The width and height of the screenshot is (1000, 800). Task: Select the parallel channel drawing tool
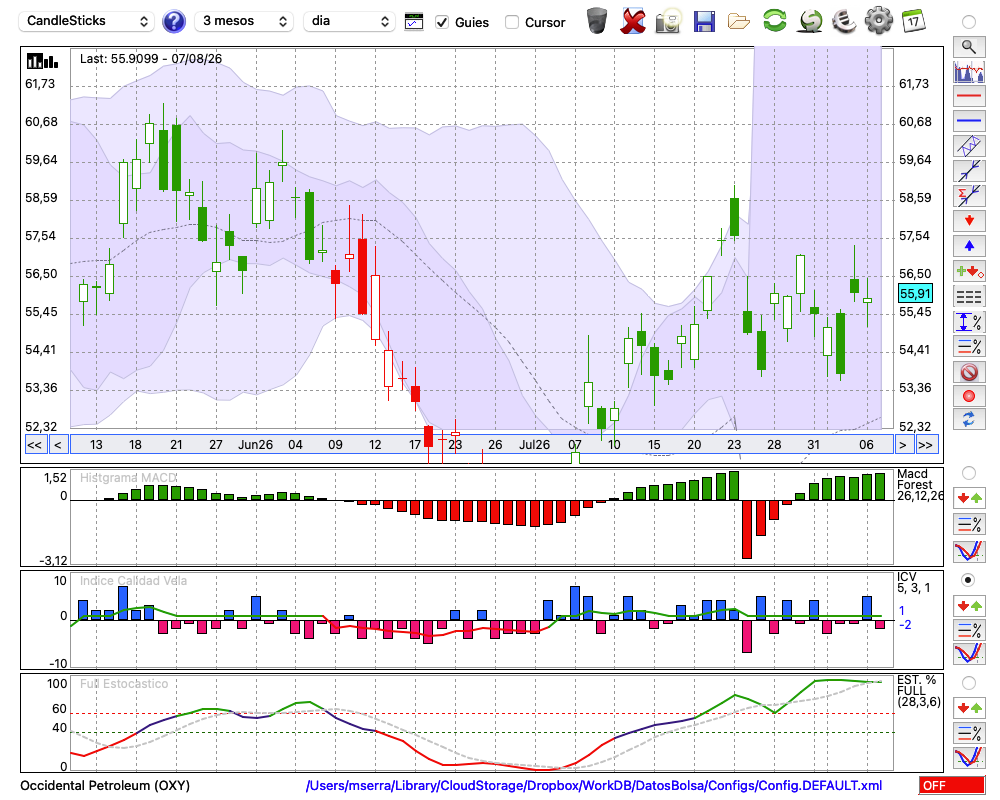click(x=969, y=146)
